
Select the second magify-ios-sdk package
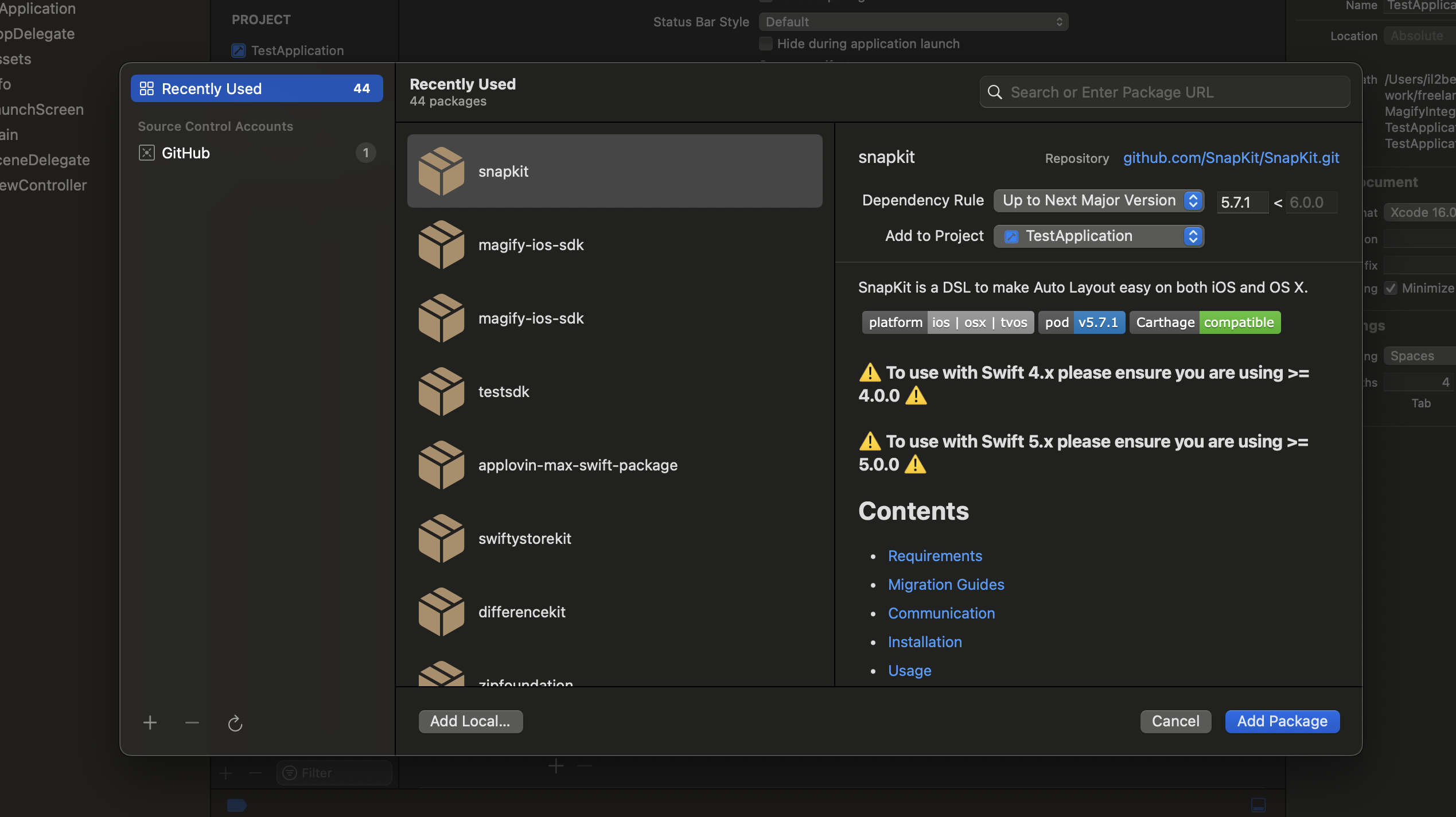tap(614, 318)
